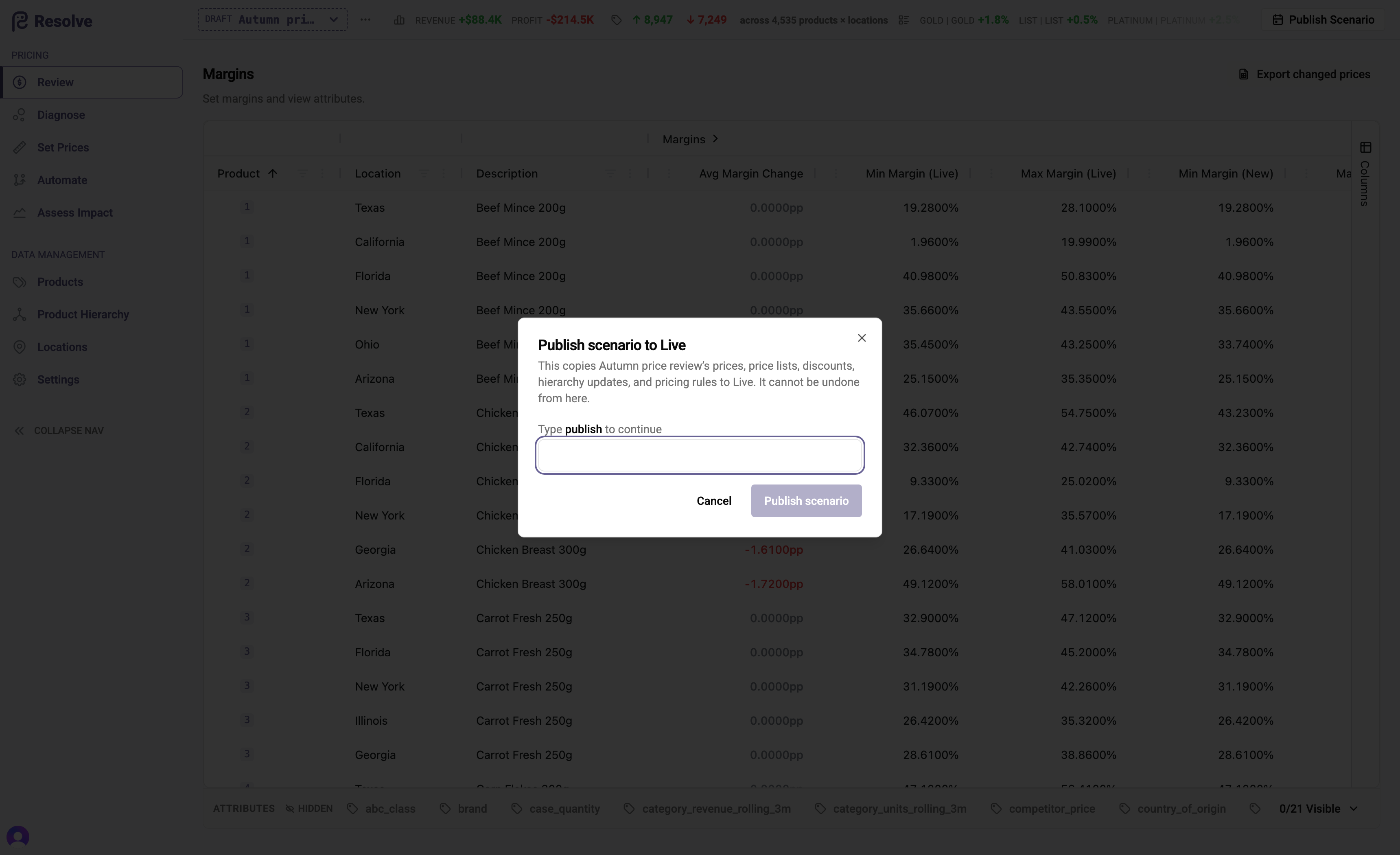Click the bar chart icon beside REVENUE
The image size is (1400, 855).
click(x=399, y=20)
